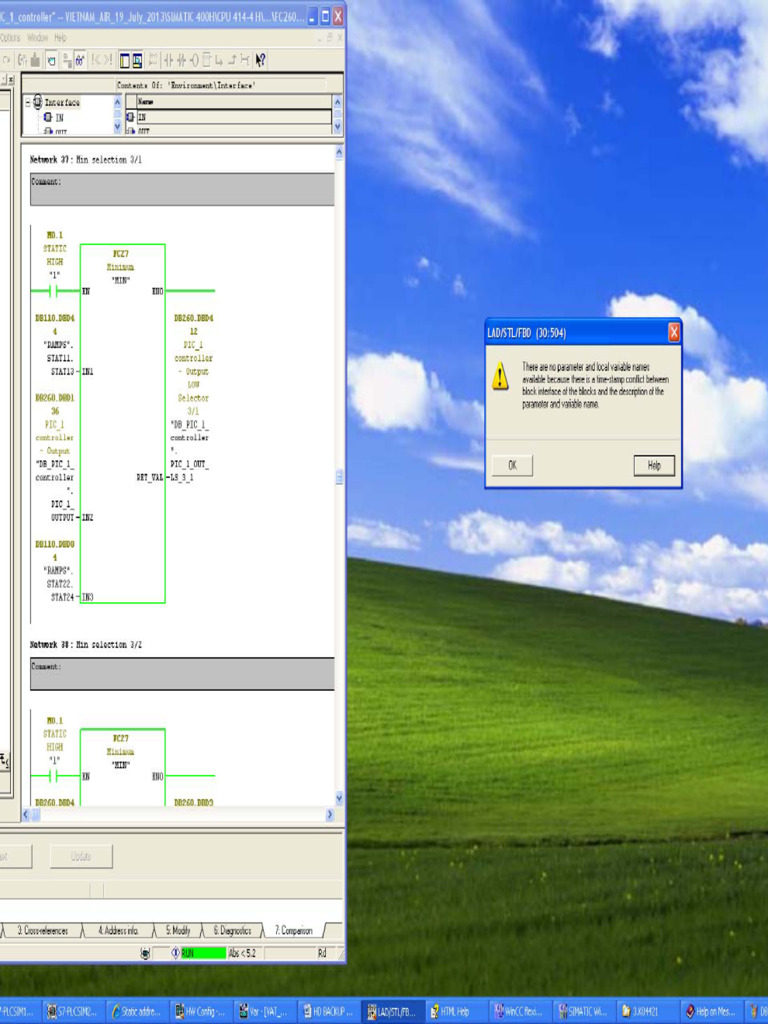Click the up arrow of network editor scrollbar
Viewport: 768px width, 1024px height.
click(x=339, y=153)
